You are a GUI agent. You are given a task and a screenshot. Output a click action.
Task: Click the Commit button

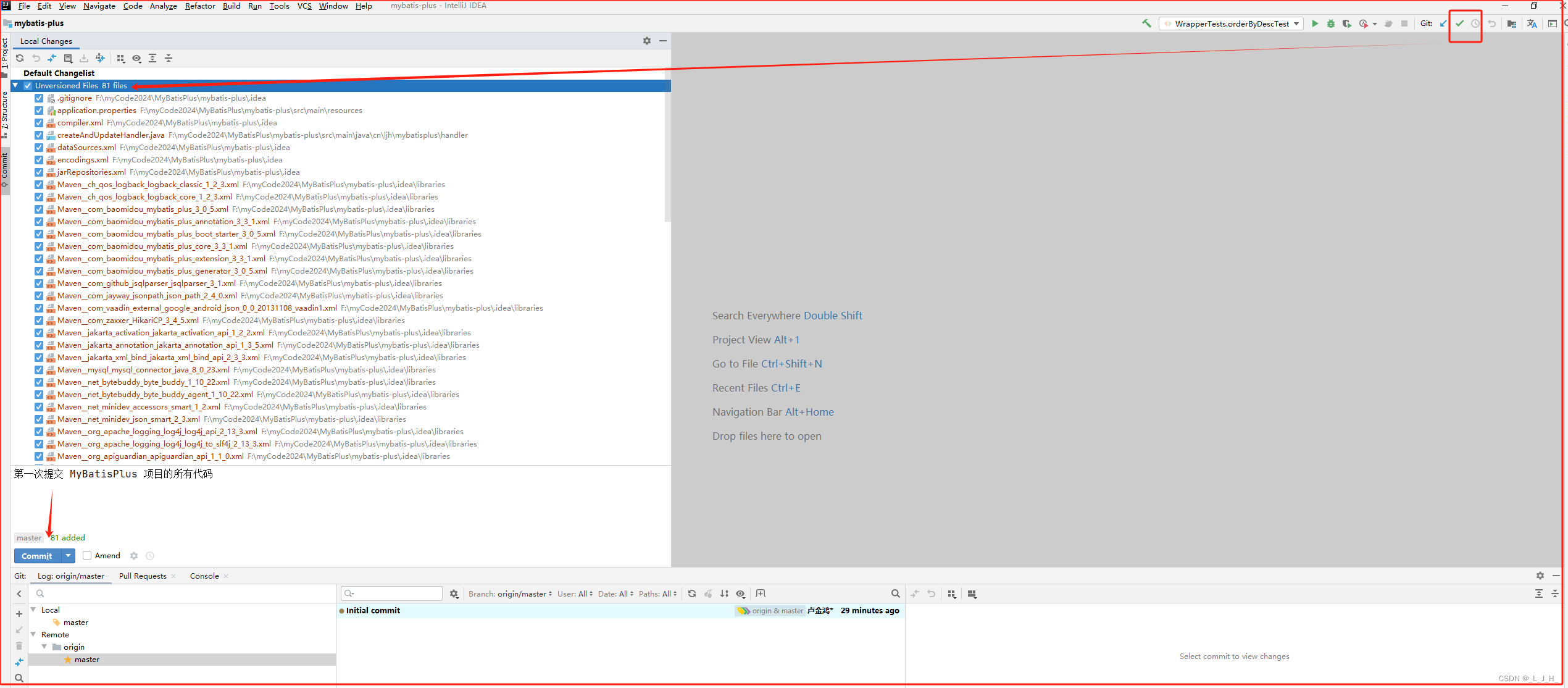pyautogui.click(x=37, y=556)
